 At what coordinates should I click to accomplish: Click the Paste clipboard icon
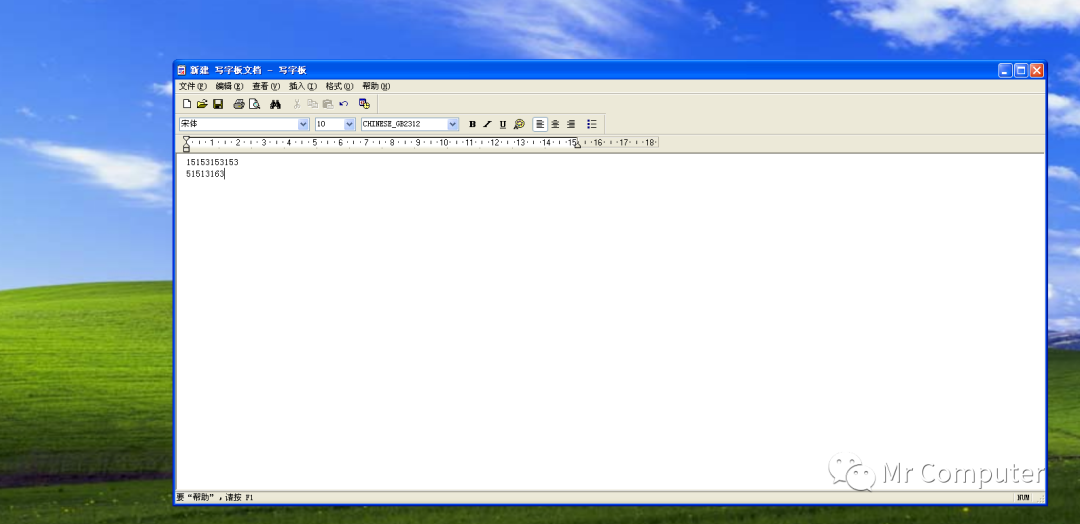tap(328, 104)
